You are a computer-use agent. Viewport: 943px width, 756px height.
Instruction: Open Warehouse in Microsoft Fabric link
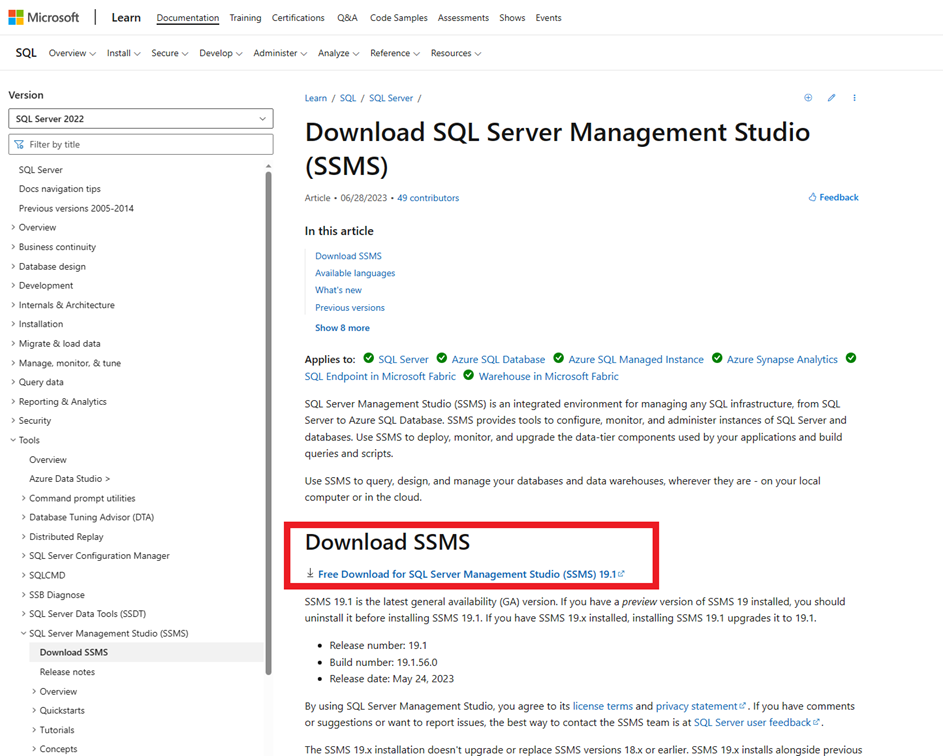pyautogui.click(x=548, y=376)
